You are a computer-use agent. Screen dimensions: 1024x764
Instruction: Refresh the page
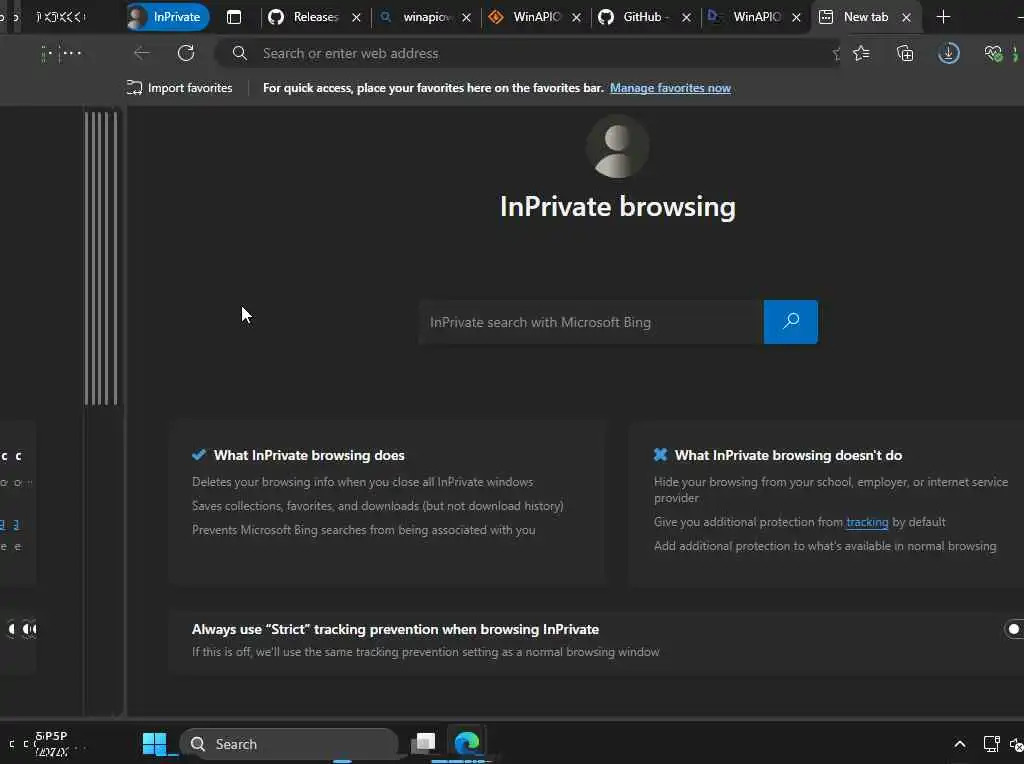[x=186, y=53]
